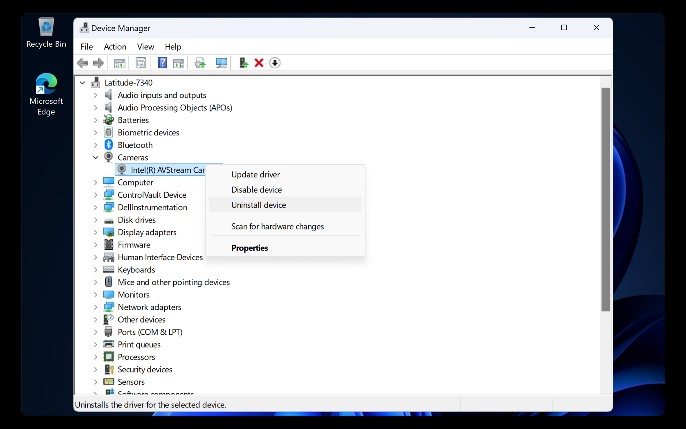The image size is (686, 429).
Task: Open the Action menu
Action: [115, 47]
